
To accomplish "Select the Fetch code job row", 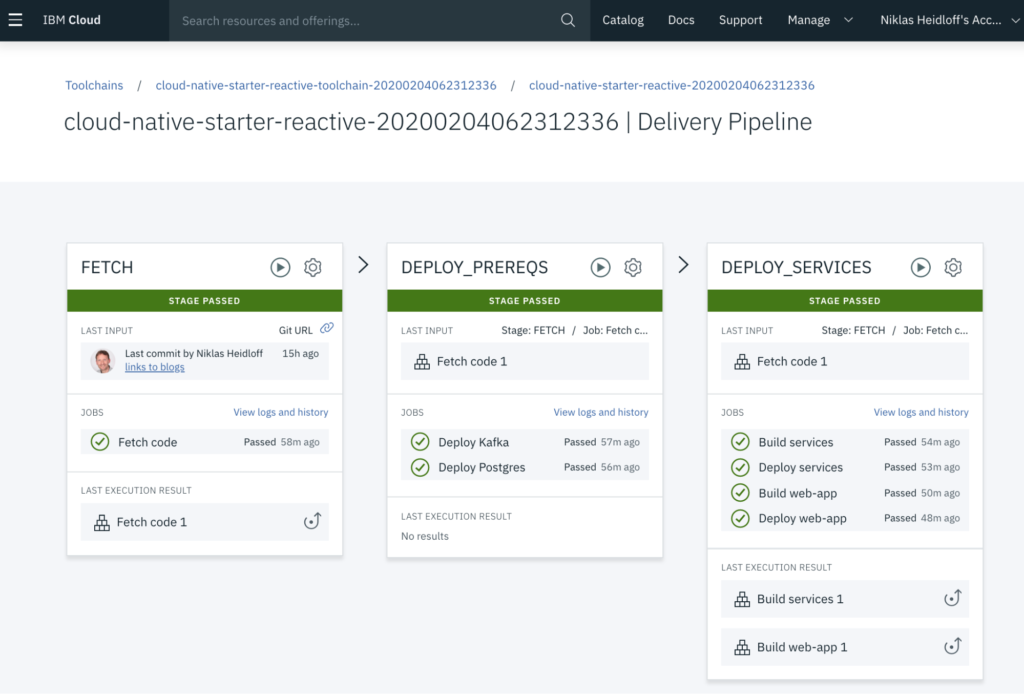I will pyautogui.click(x=204, y=442).
